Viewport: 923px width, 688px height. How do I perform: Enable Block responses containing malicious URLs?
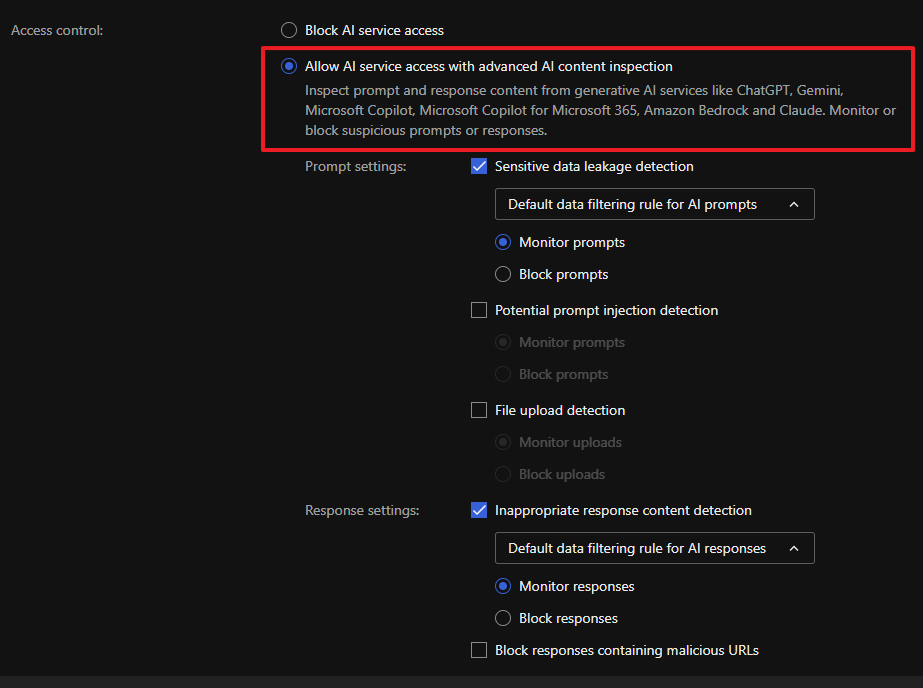click(479, 650)
